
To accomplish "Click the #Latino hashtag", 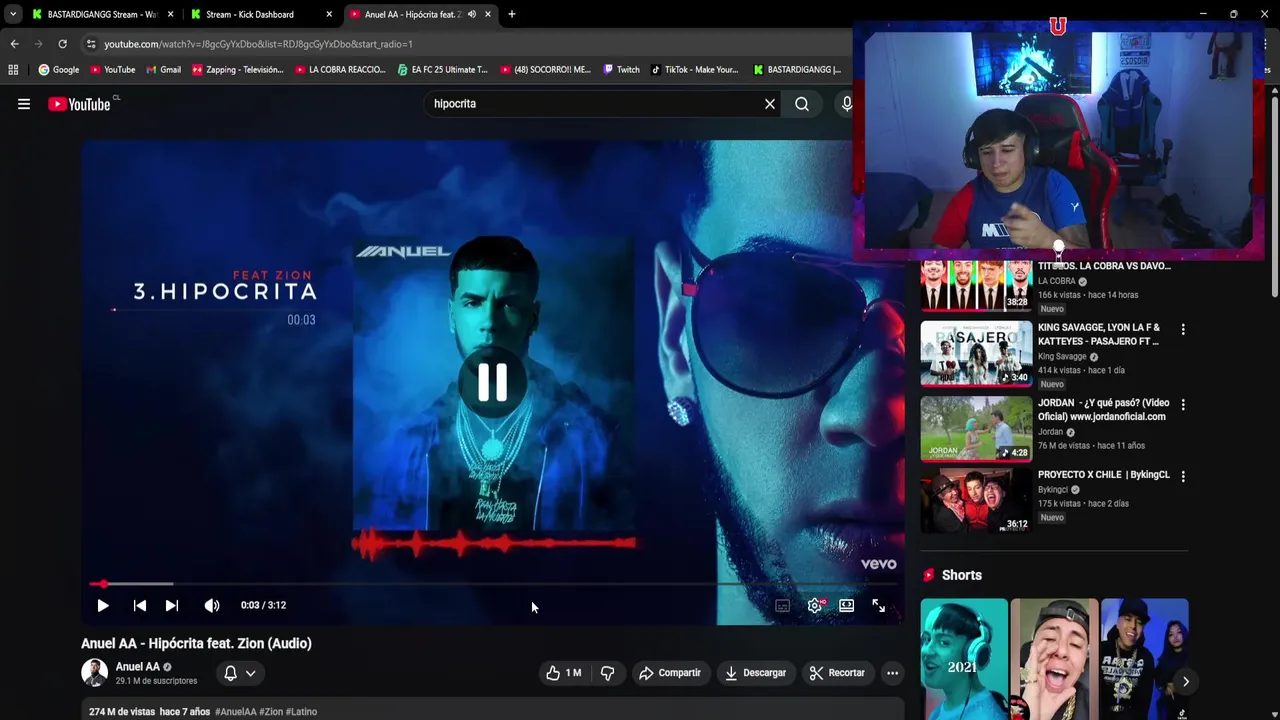I will (x=301, y=712).
